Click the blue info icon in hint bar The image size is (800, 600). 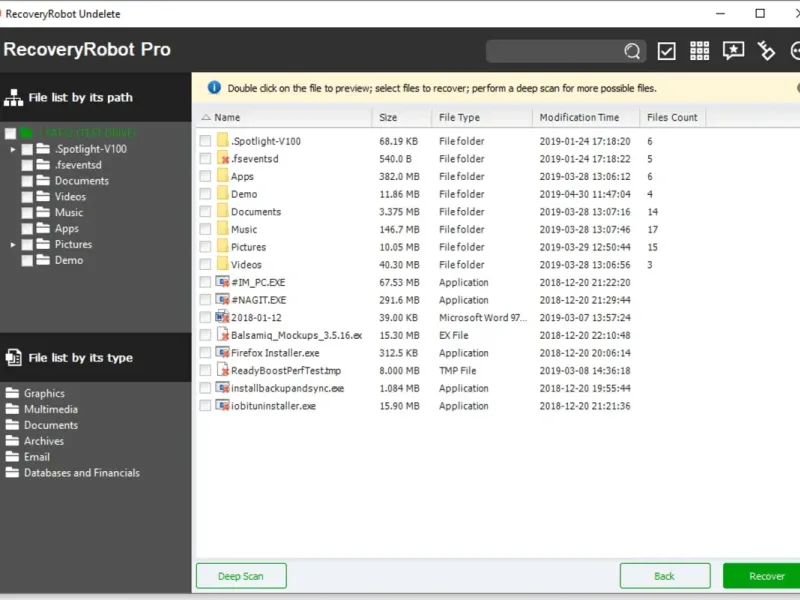pos(214,88)
